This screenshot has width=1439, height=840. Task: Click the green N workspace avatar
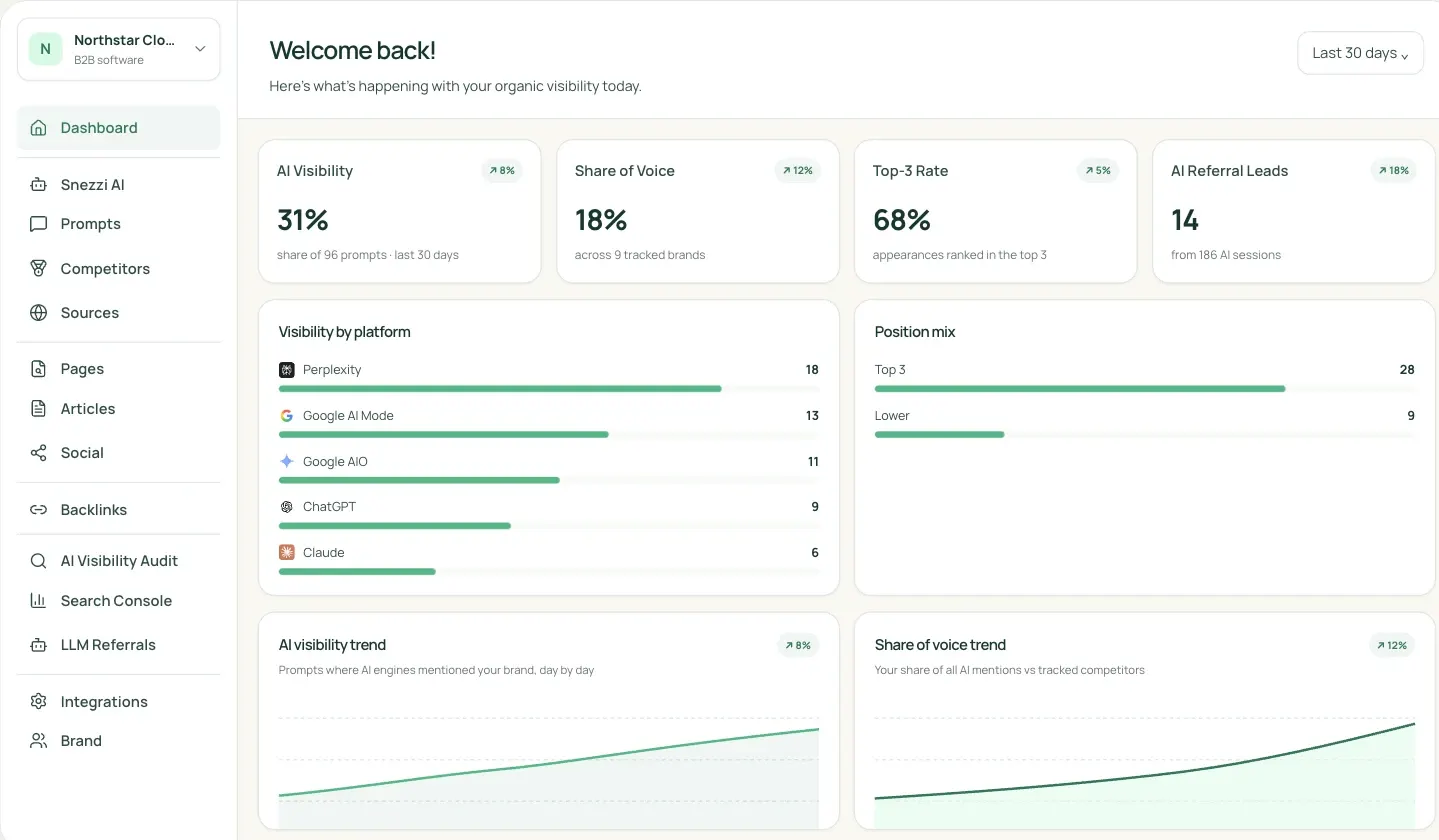click(45, 49)
